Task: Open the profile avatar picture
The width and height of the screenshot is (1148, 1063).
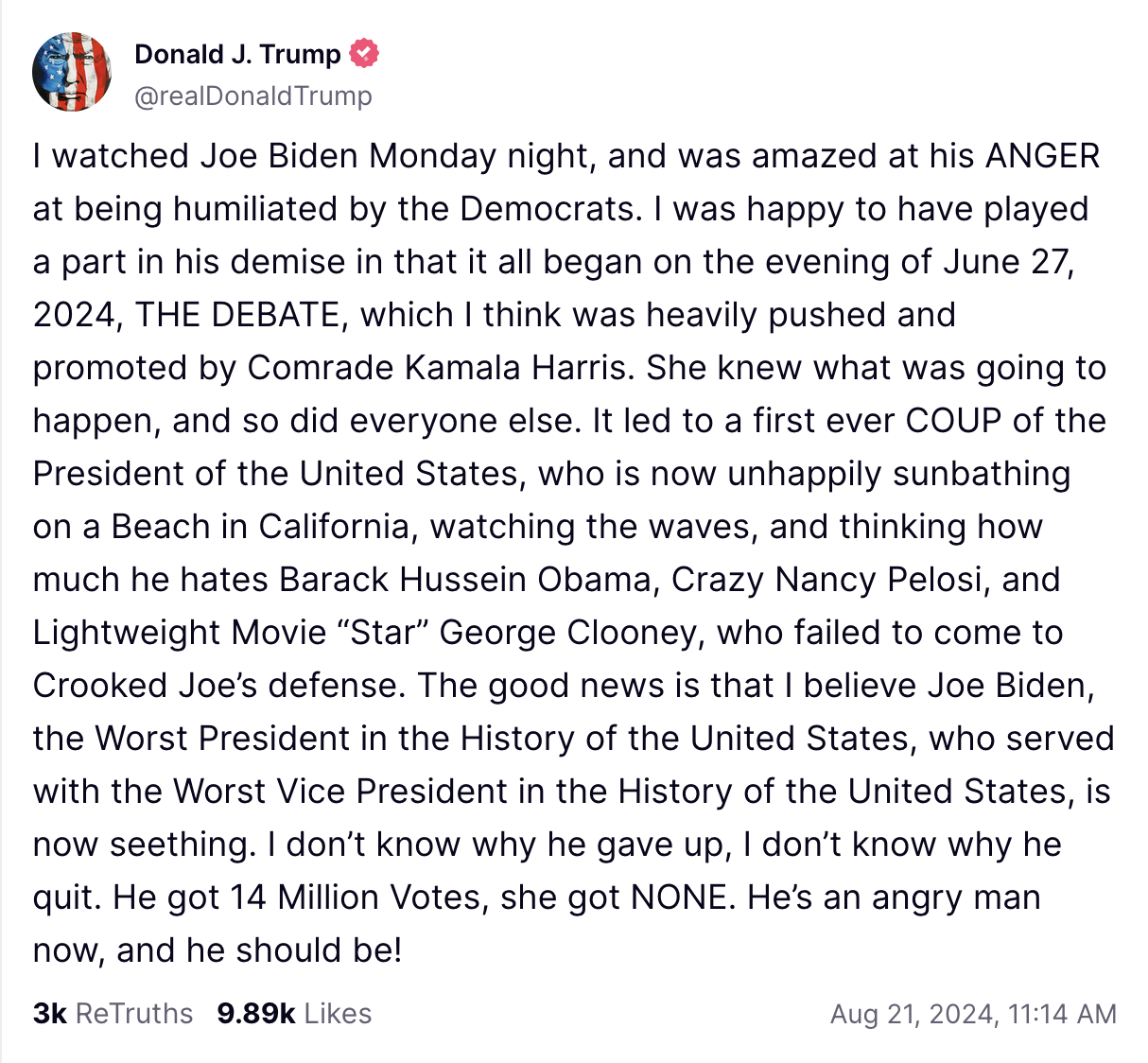Action: [x=72, y=72]
